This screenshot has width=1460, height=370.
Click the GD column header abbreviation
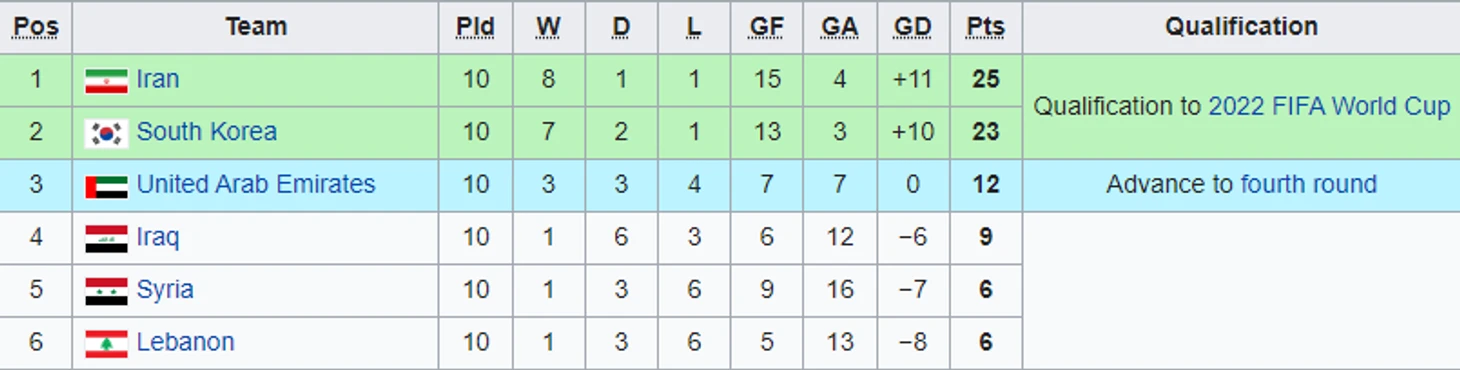coord(912,27)
